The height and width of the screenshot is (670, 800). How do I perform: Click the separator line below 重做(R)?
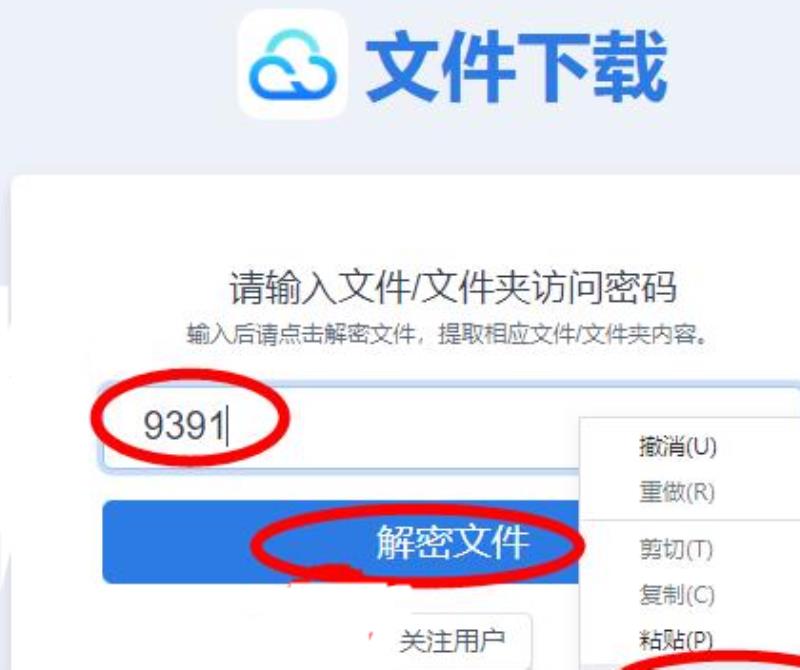pos(690,520)
